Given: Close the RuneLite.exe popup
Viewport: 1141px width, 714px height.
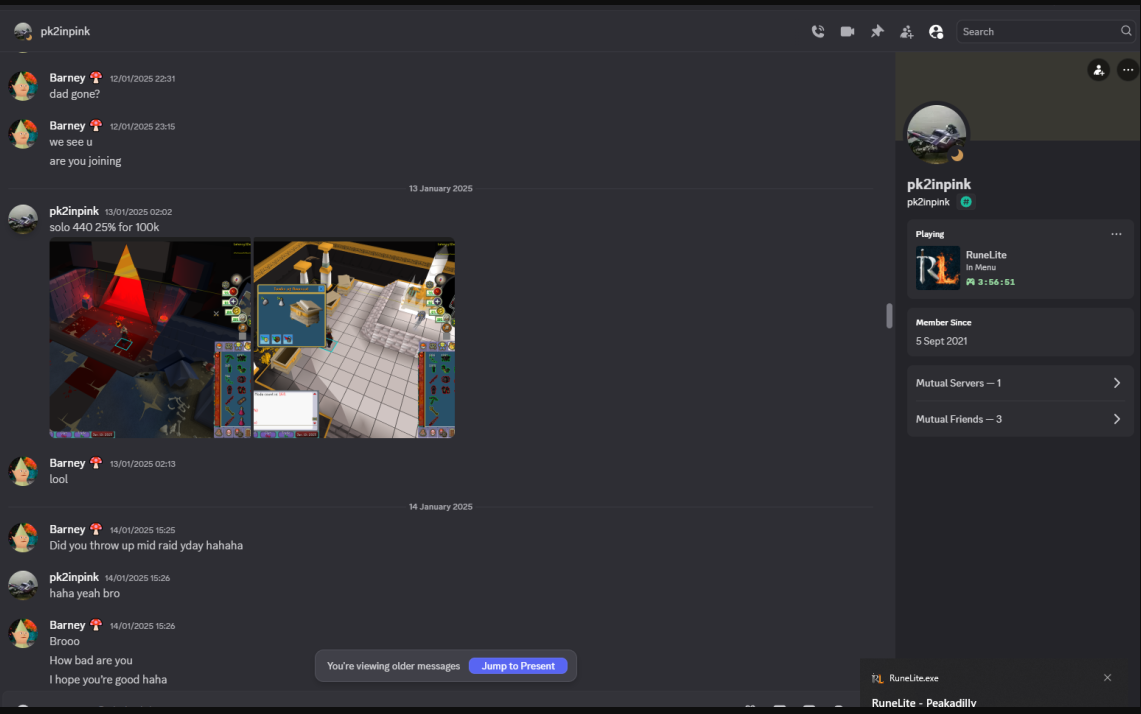Looking at the screenshot, I should [x=1108, y=678].
